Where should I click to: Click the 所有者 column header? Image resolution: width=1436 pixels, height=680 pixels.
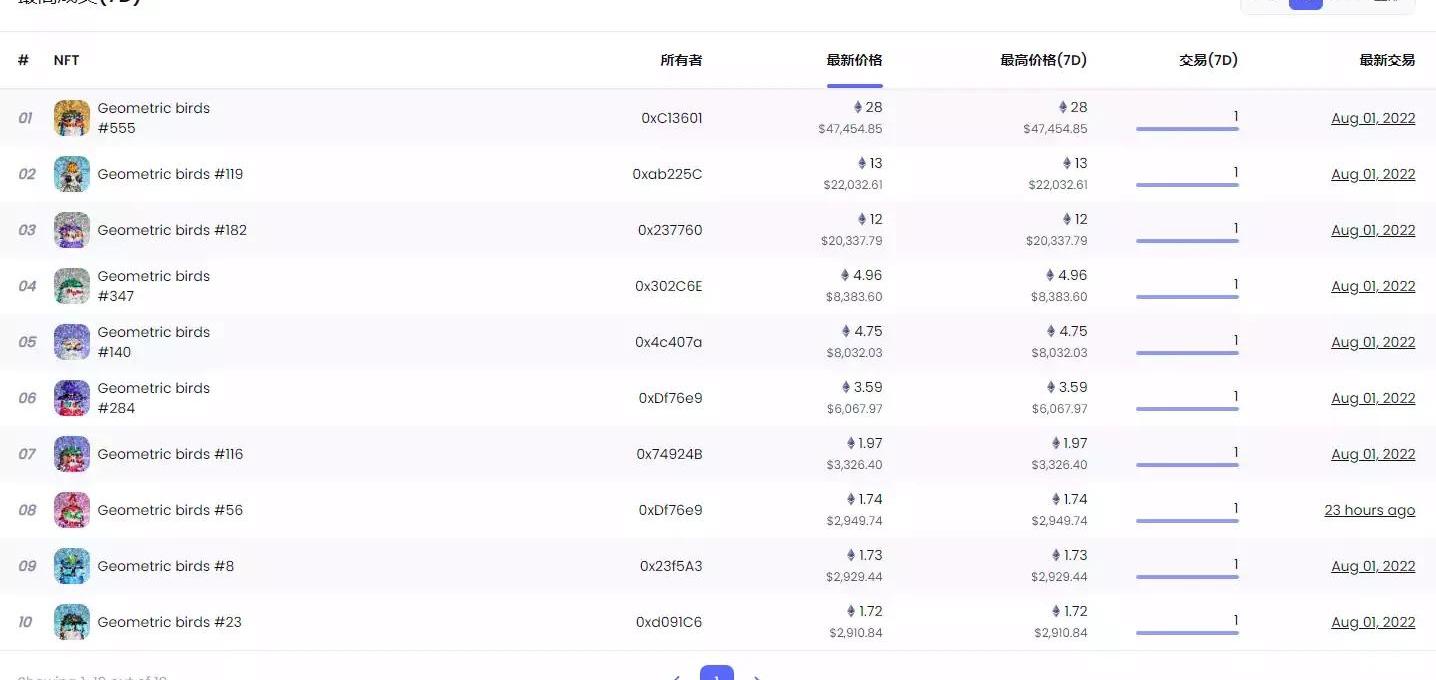tap(681, 60)
